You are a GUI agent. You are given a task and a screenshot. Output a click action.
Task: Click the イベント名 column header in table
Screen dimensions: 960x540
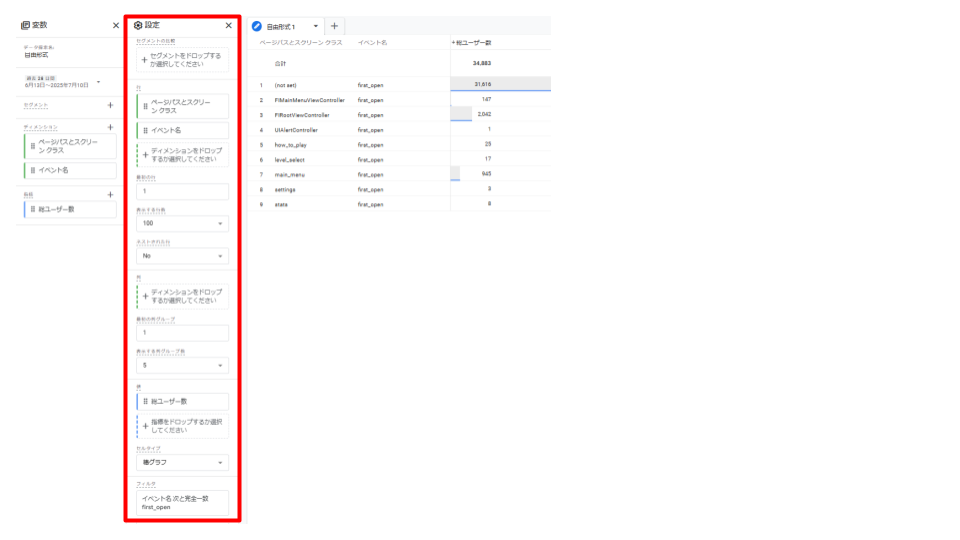point(372,43)
